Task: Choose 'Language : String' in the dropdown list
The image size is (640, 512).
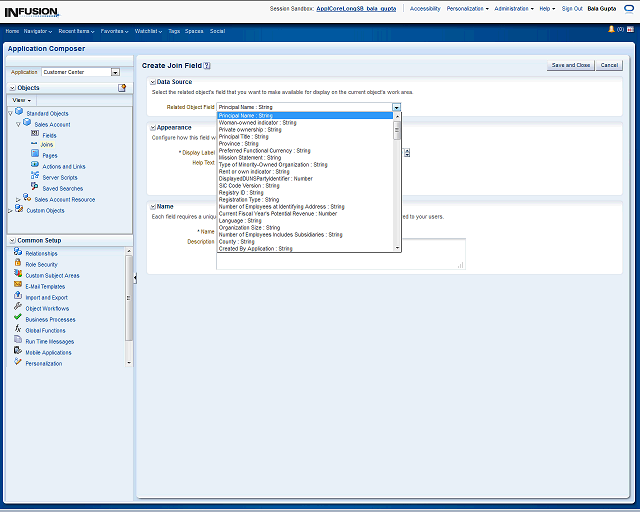Action: 240,220
